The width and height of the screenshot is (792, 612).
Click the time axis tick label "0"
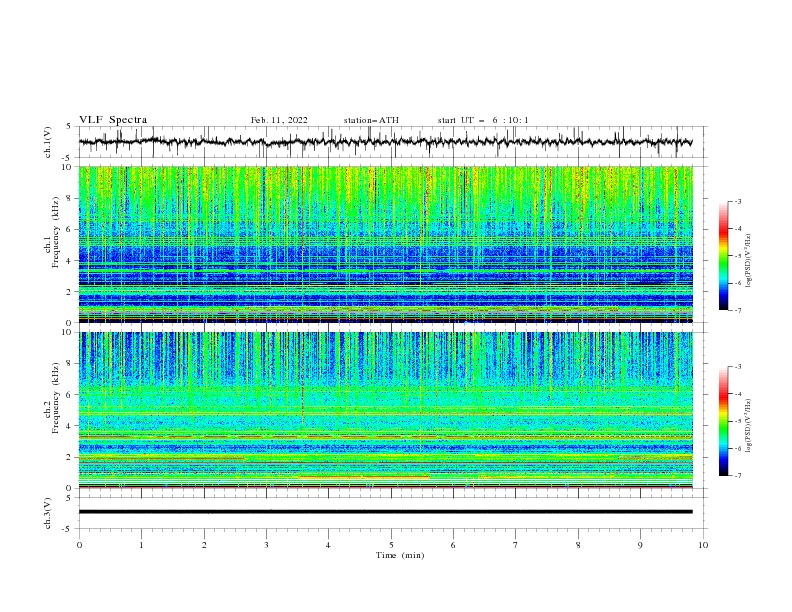pos(79,545)
